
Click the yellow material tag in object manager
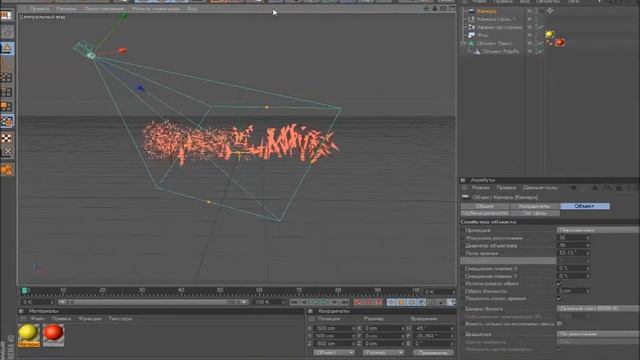coord(550,35)
